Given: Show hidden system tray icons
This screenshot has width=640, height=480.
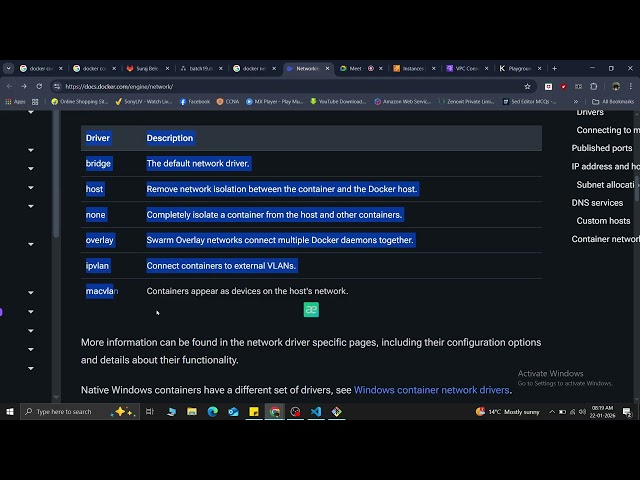Looking at the screenshot, I should [552, 412].
